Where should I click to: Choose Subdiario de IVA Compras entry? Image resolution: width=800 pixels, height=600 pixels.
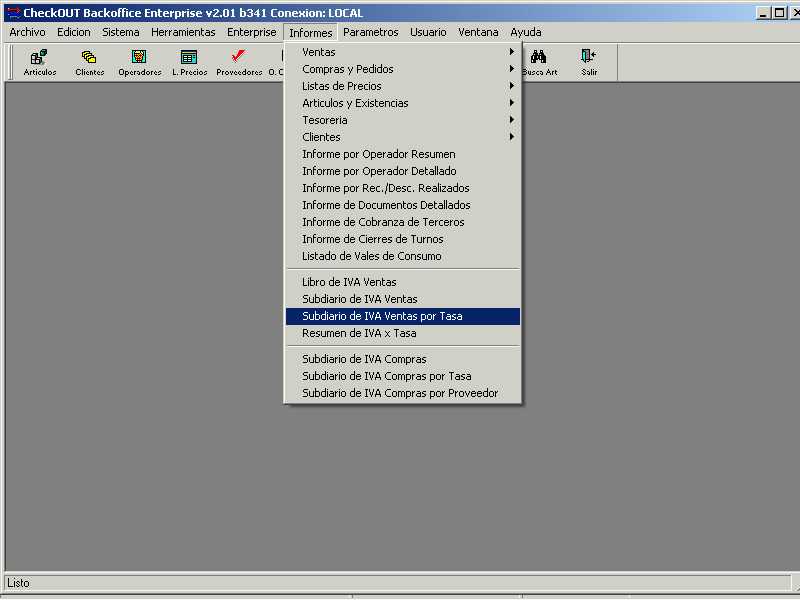point(403,359)
